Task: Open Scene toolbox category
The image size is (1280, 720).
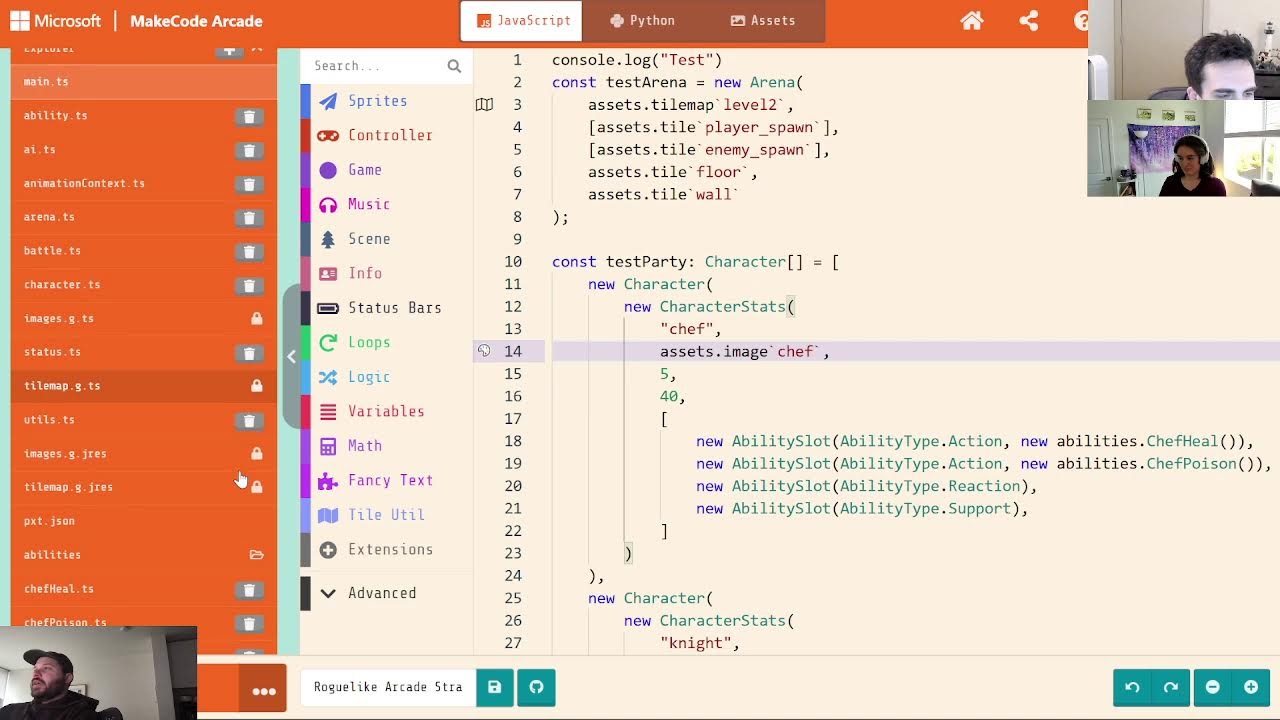Action: click(x=386, y=239)
